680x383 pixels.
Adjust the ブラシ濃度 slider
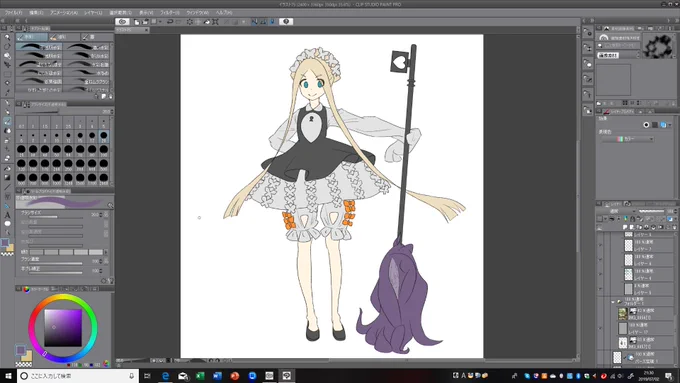pos(56,263)
